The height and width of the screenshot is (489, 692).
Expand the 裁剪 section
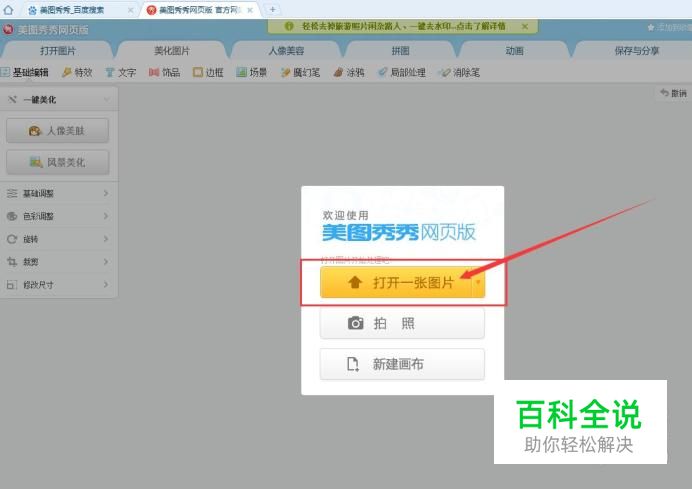58,262
